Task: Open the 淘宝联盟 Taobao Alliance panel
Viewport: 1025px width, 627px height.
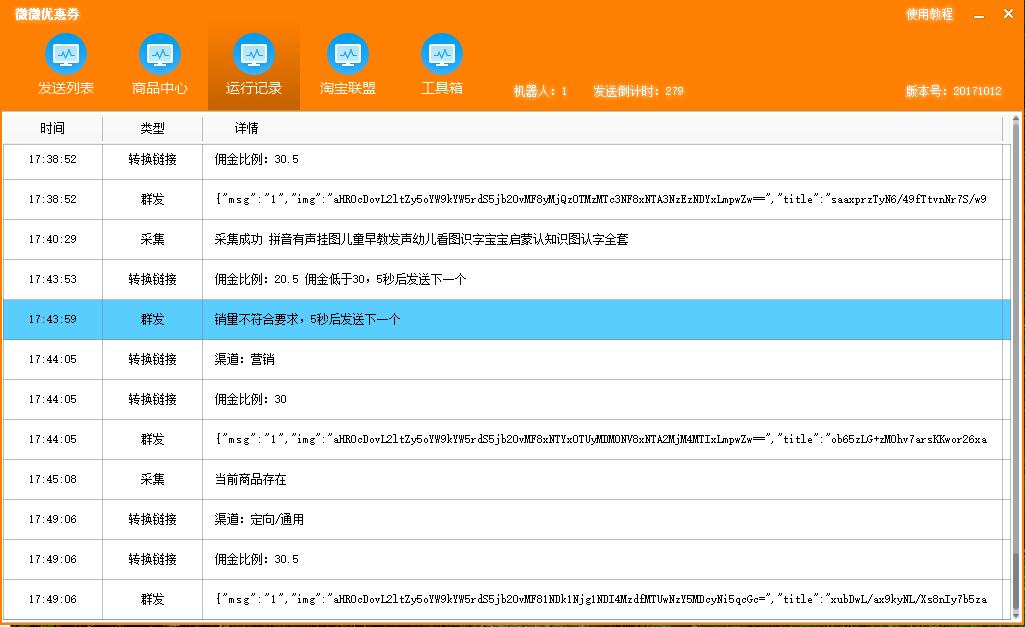Action: pos(347,62)
